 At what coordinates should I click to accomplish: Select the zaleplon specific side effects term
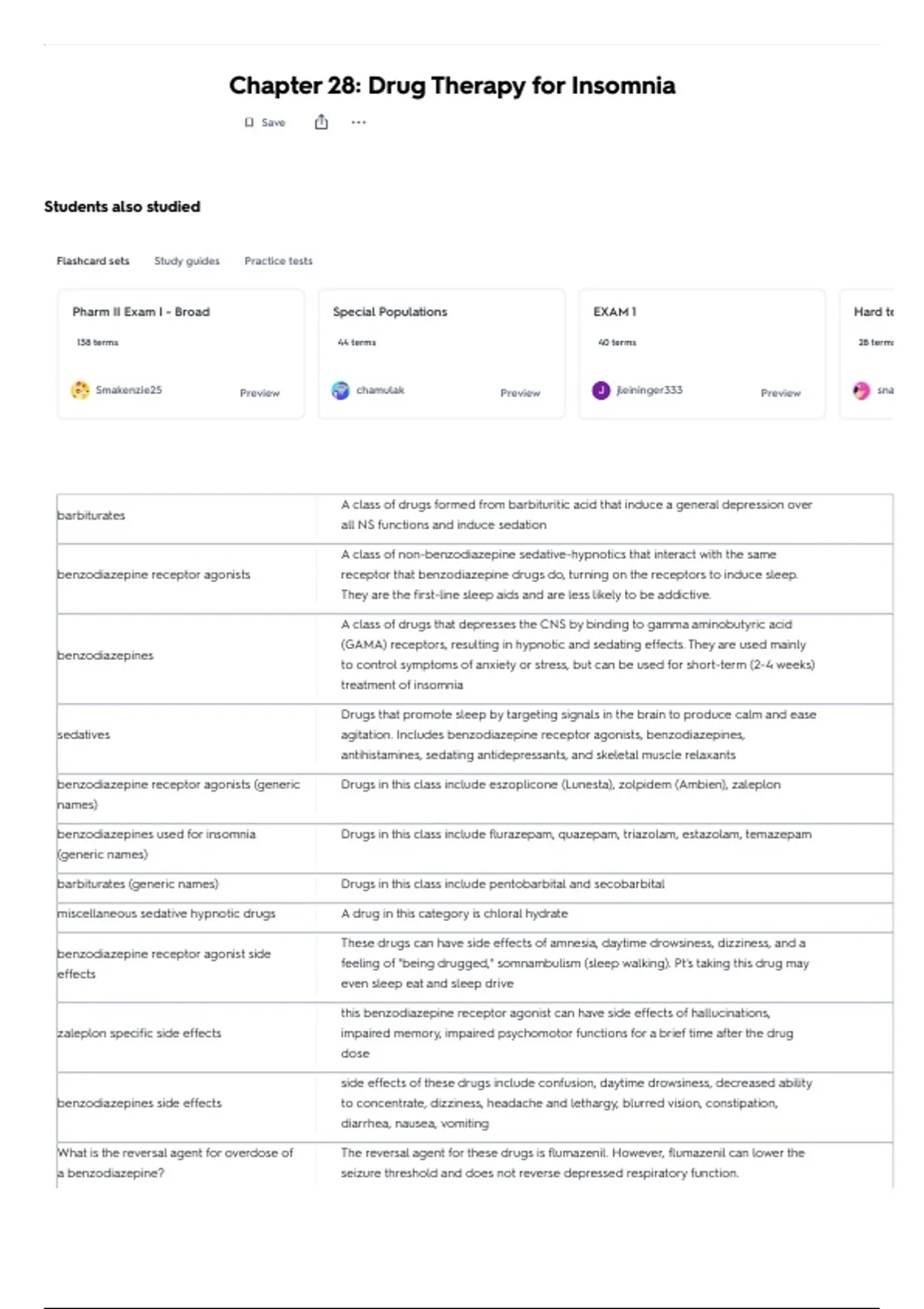(139, 1033)
